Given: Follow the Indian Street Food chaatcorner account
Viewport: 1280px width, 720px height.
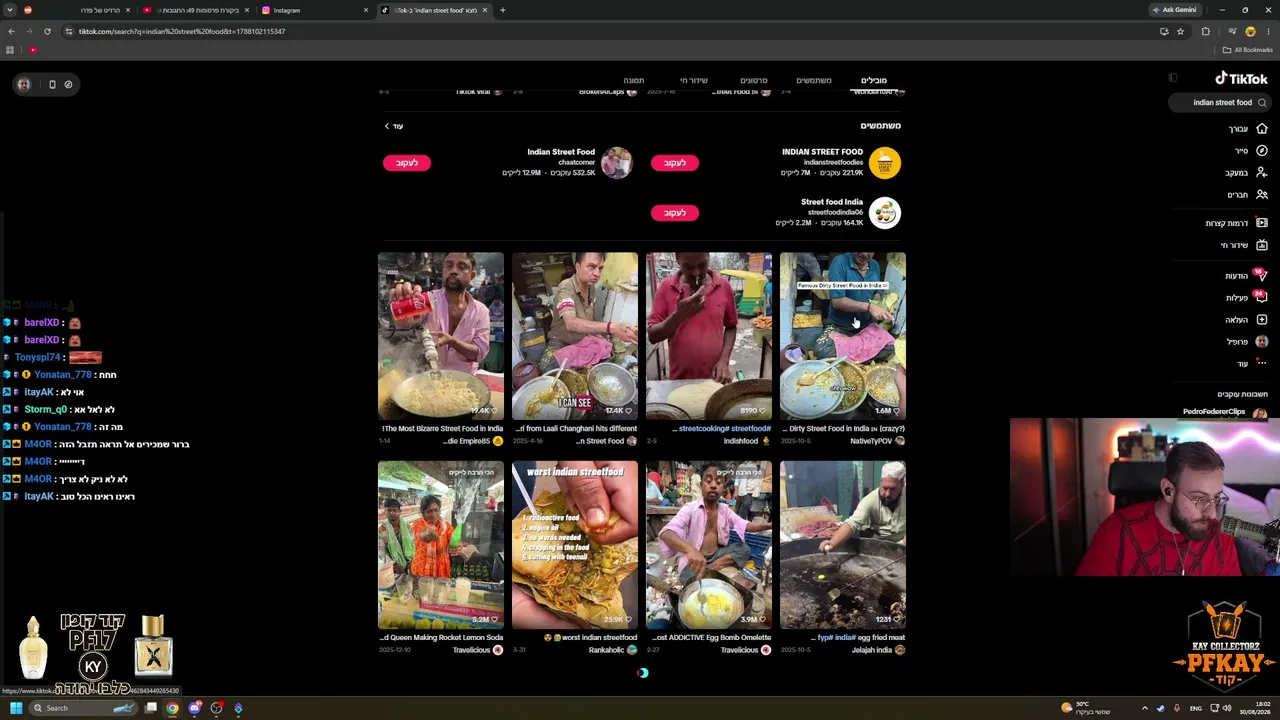Looking at the screenshot, I should [x=407, y=163].
